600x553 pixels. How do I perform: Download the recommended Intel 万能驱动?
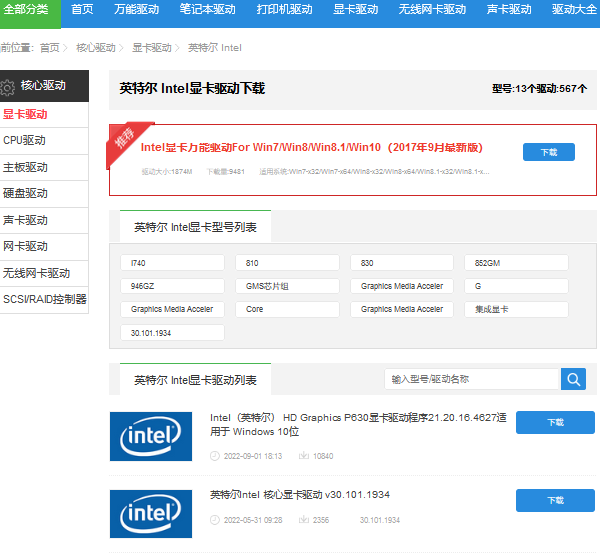pyautogui.click(x=548, y=152)
